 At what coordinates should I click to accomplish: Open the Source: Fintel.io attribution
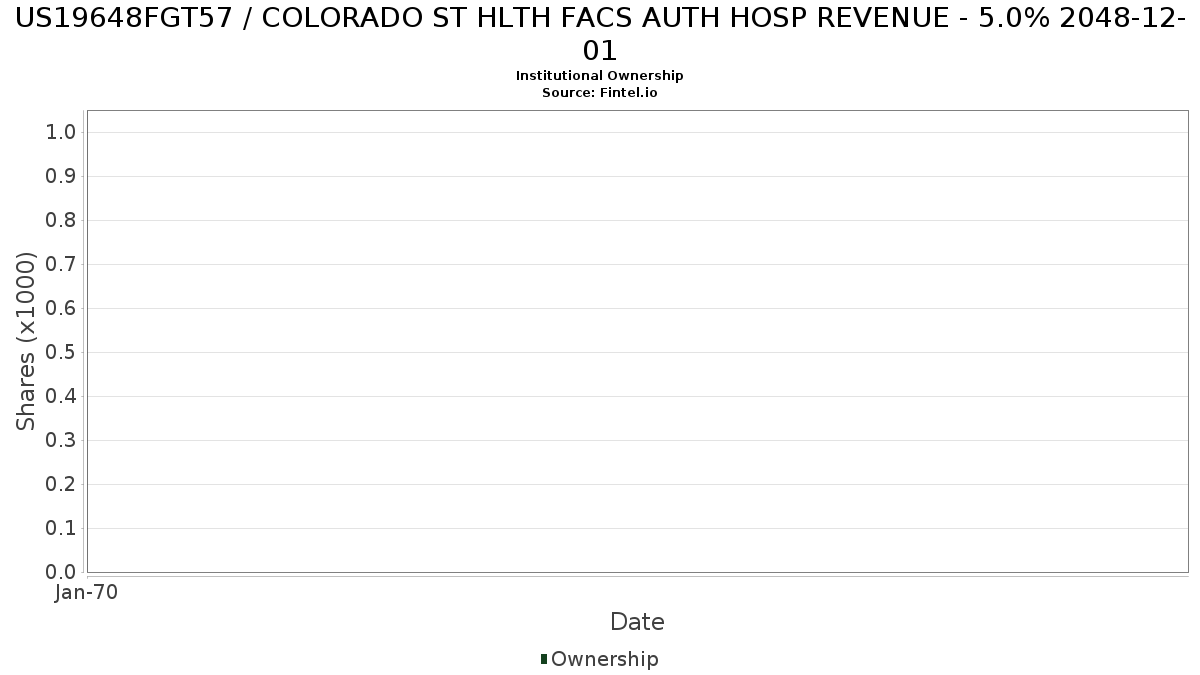pos(600,93)
